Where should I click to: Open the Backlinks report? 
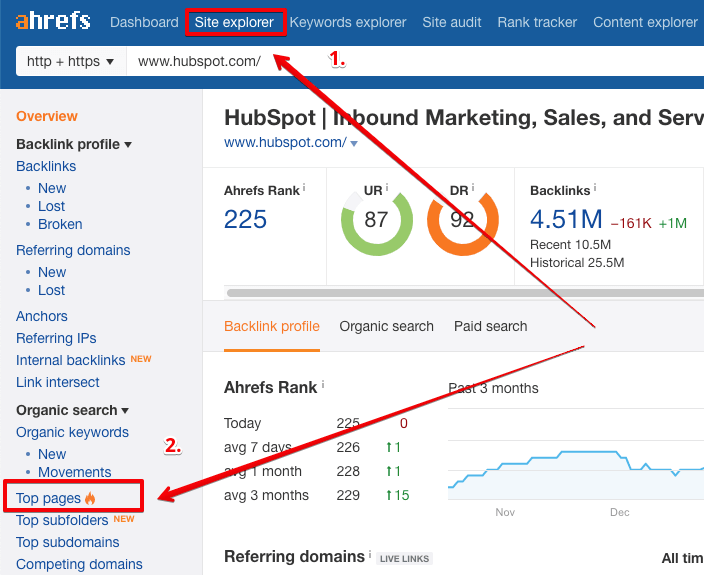pyautogui.click(x=46, y=166)
